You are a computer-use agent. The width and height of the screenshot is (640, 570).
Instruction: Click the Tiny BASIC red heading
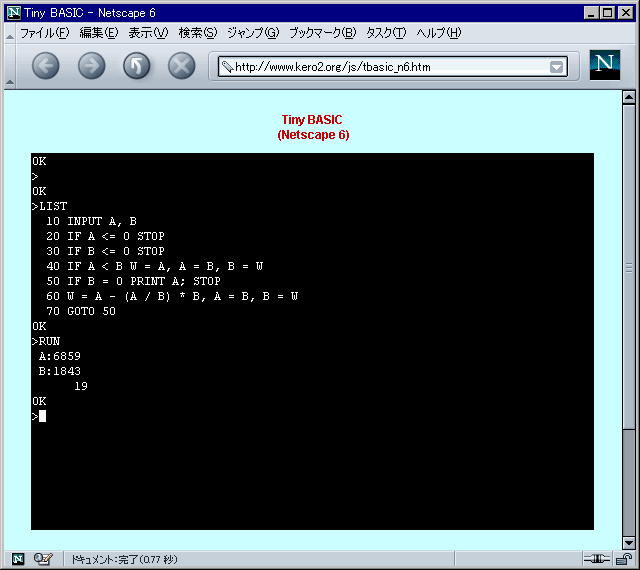point(312,120)
